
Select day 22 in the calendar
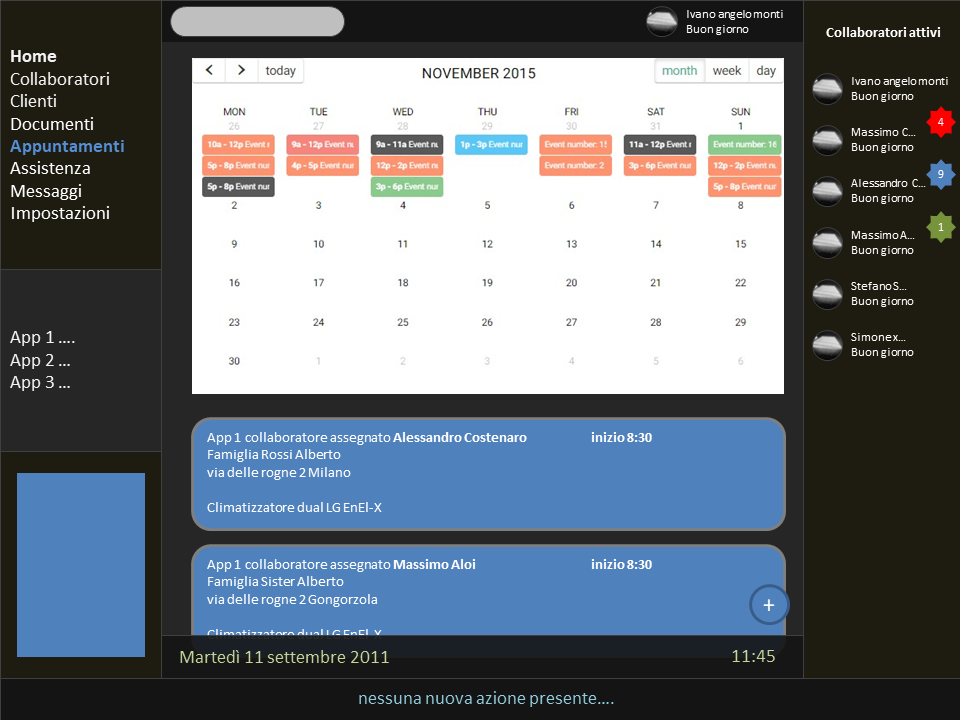coord(741,283)
